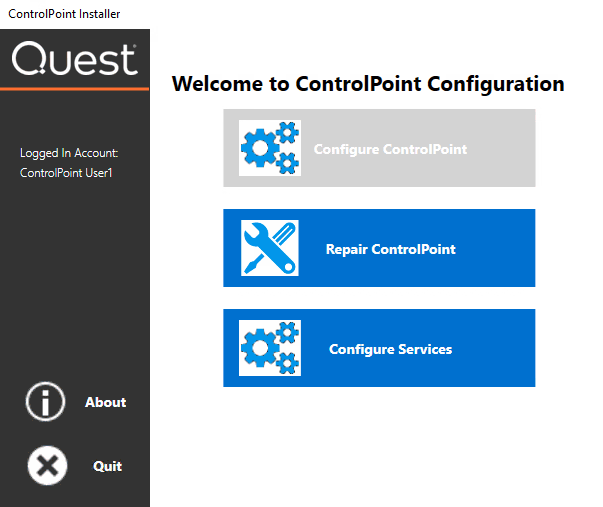Select the Configure ControlPoint text label

point(390,149)
